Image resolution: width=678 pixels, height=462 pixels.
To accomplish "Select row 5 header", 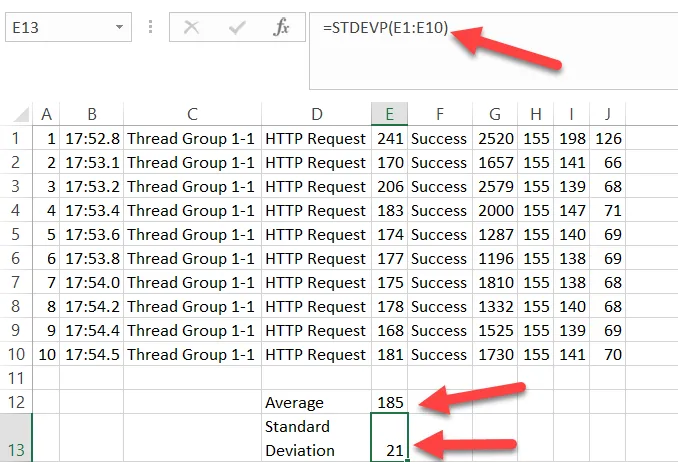I will coord(16,234).
